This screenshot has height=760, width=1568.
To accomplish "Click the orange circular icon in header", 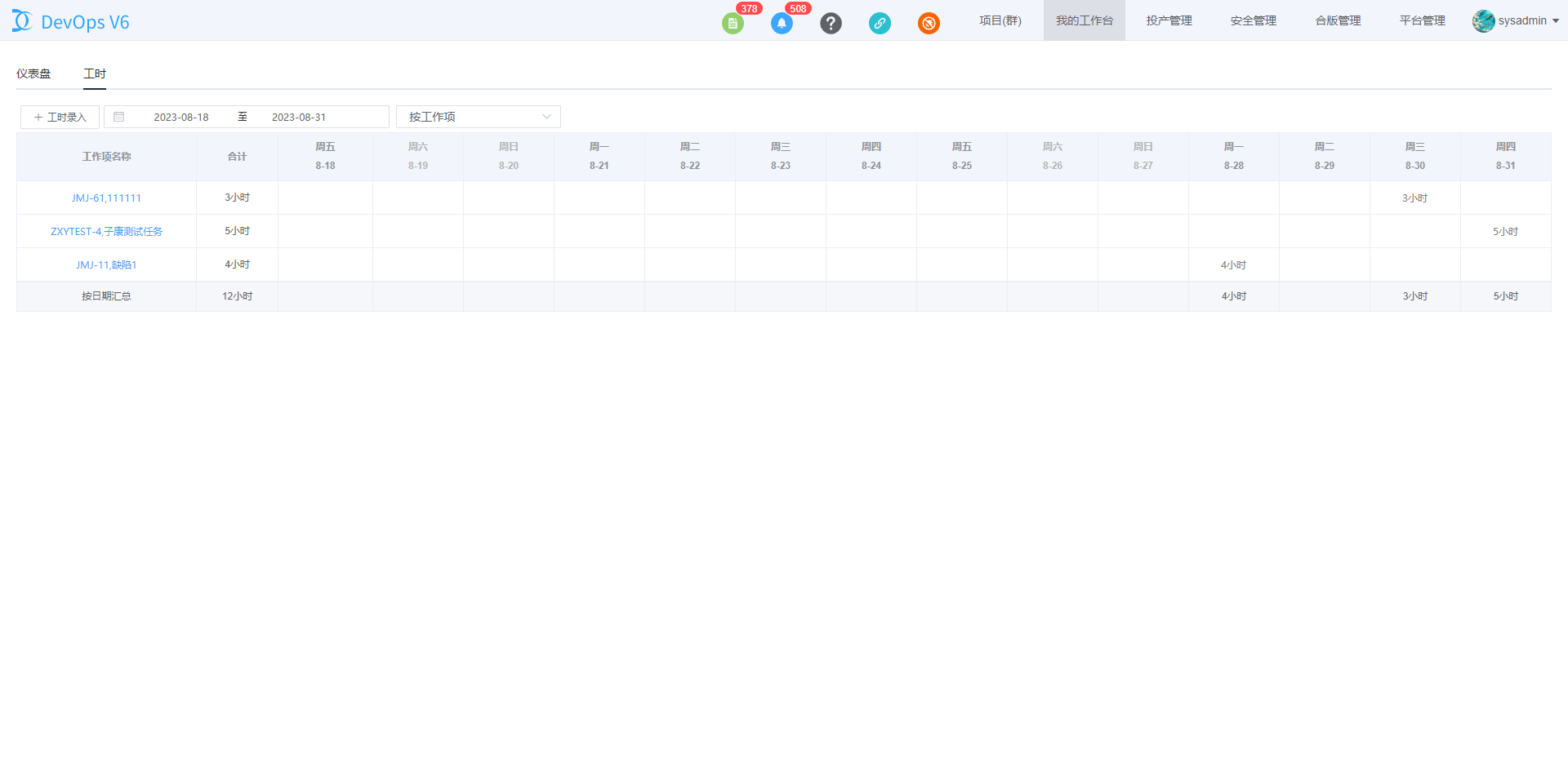I will pyautogui.click(x=929, y=24).
